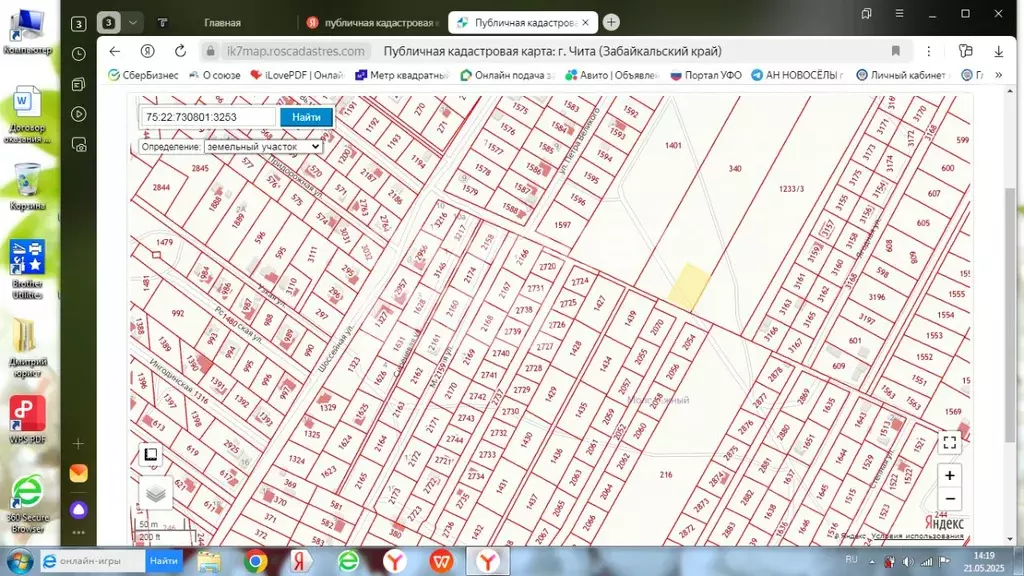
Task: Open the video play icon in sidebar
Action: 78,114
